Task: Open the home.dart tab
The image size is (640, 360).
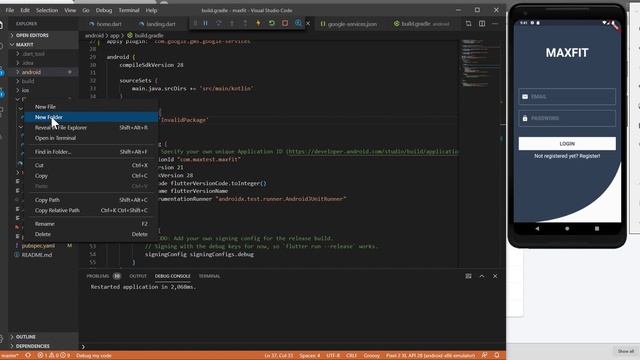Action: coord(105,24)
